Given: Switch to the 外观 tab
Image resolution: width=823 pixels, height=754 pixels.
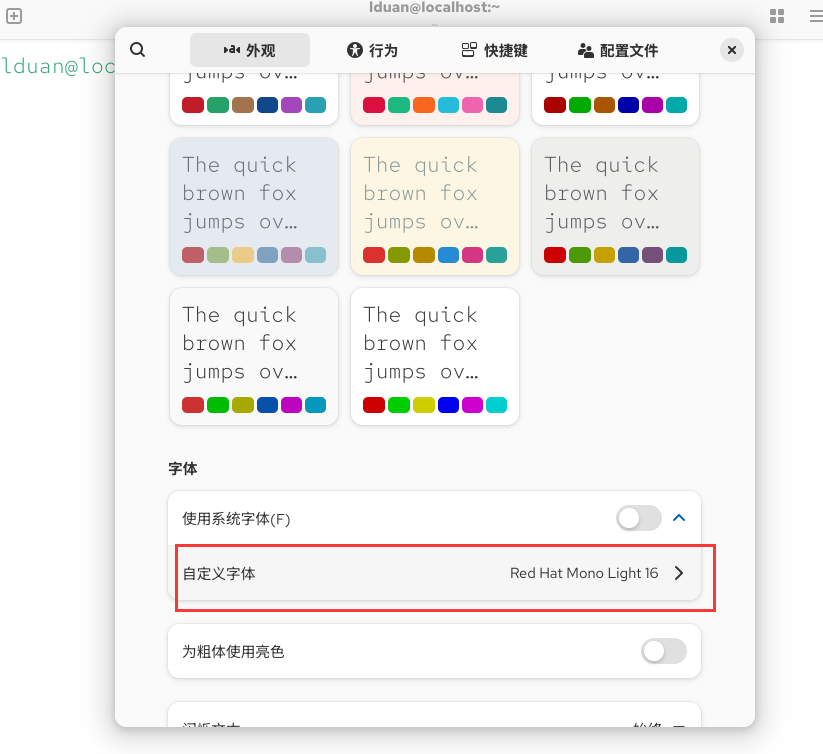Looking at the screenshot, I should (250, 50).
